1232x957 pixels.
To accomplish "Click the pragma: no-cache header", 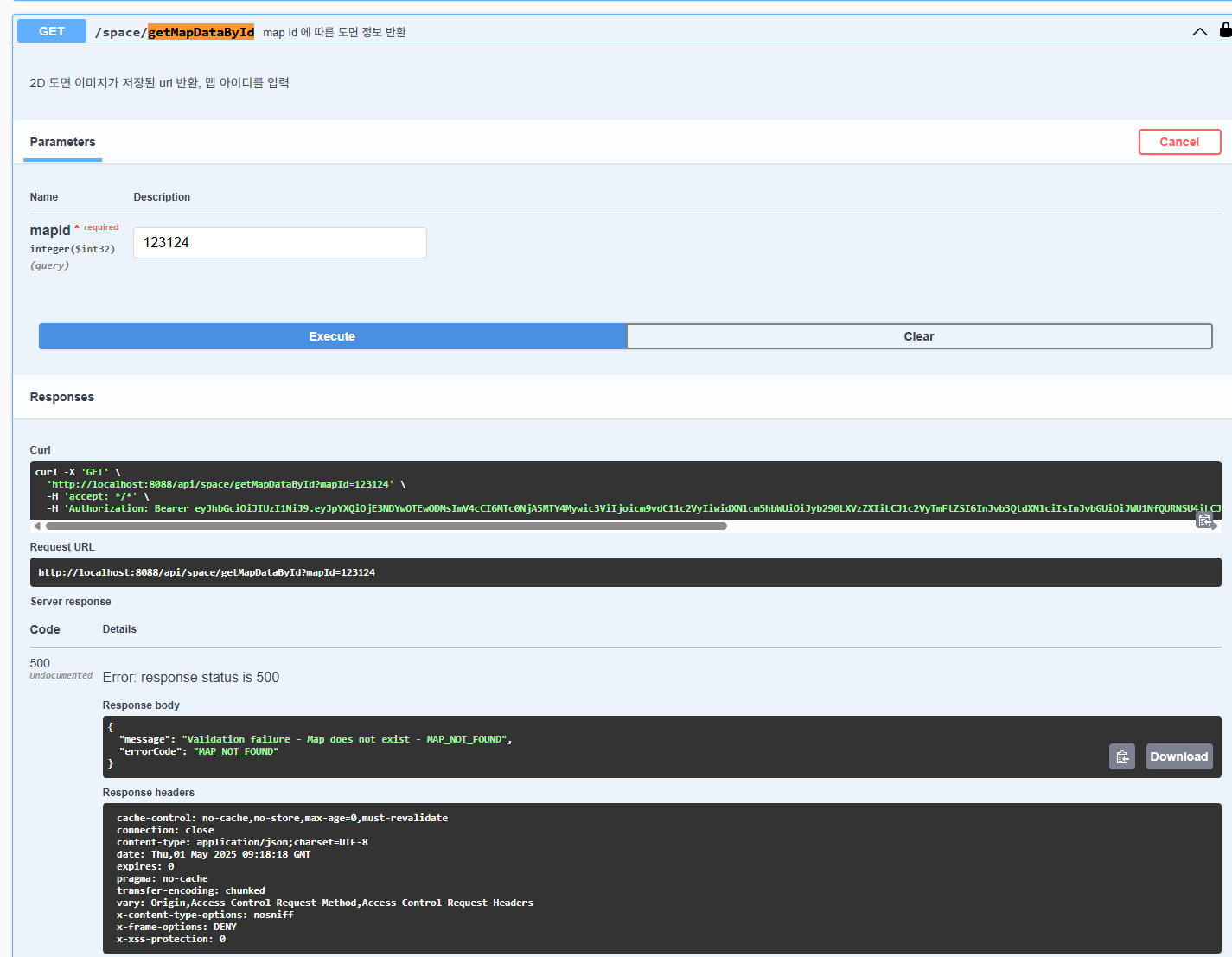I will click(x=163, y=878).
